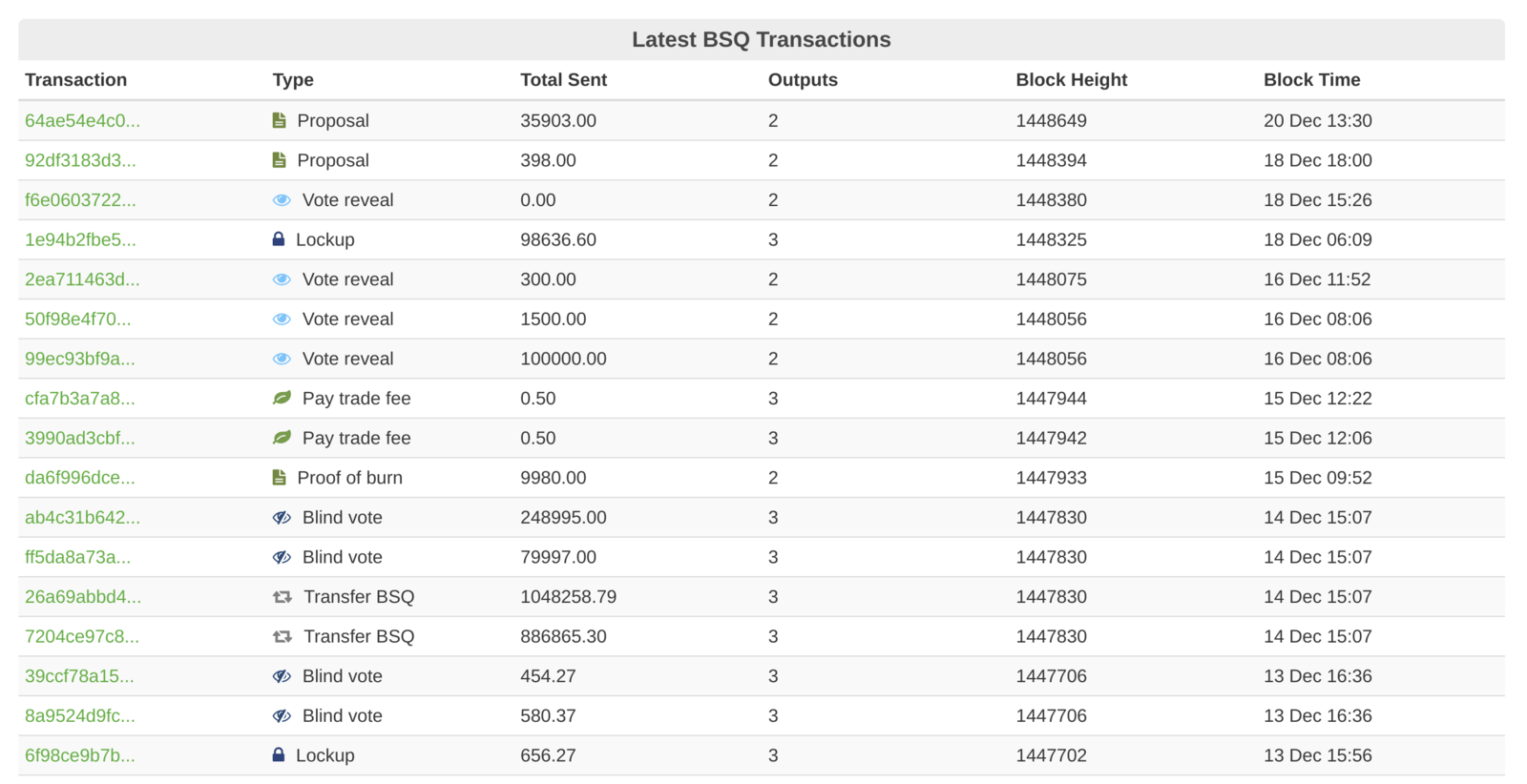Click the document icon beside first Proposal
The image size is (1527, 784).
[279, 120]
